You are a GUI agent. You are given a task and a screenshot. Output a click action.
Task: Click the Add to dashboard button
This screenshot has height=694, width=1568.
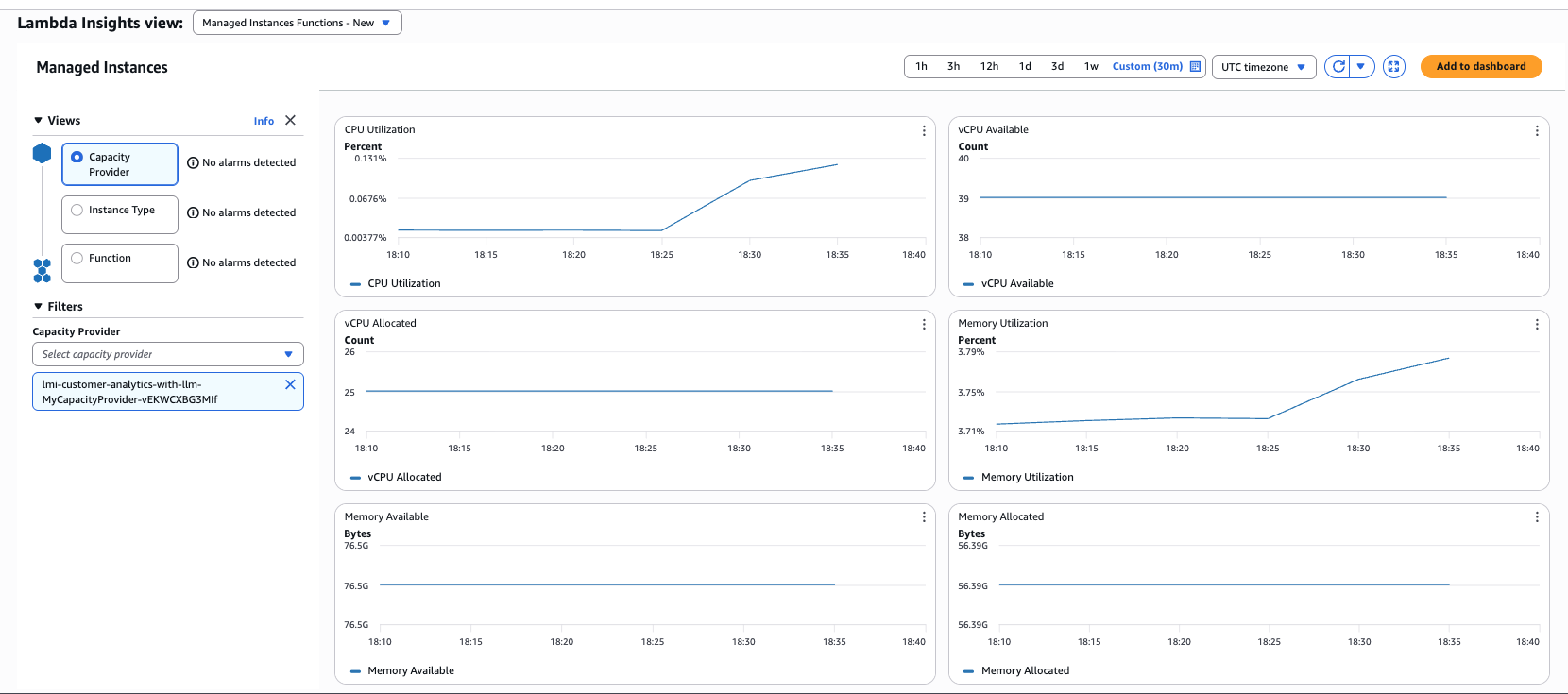(x=1480, y=67)
